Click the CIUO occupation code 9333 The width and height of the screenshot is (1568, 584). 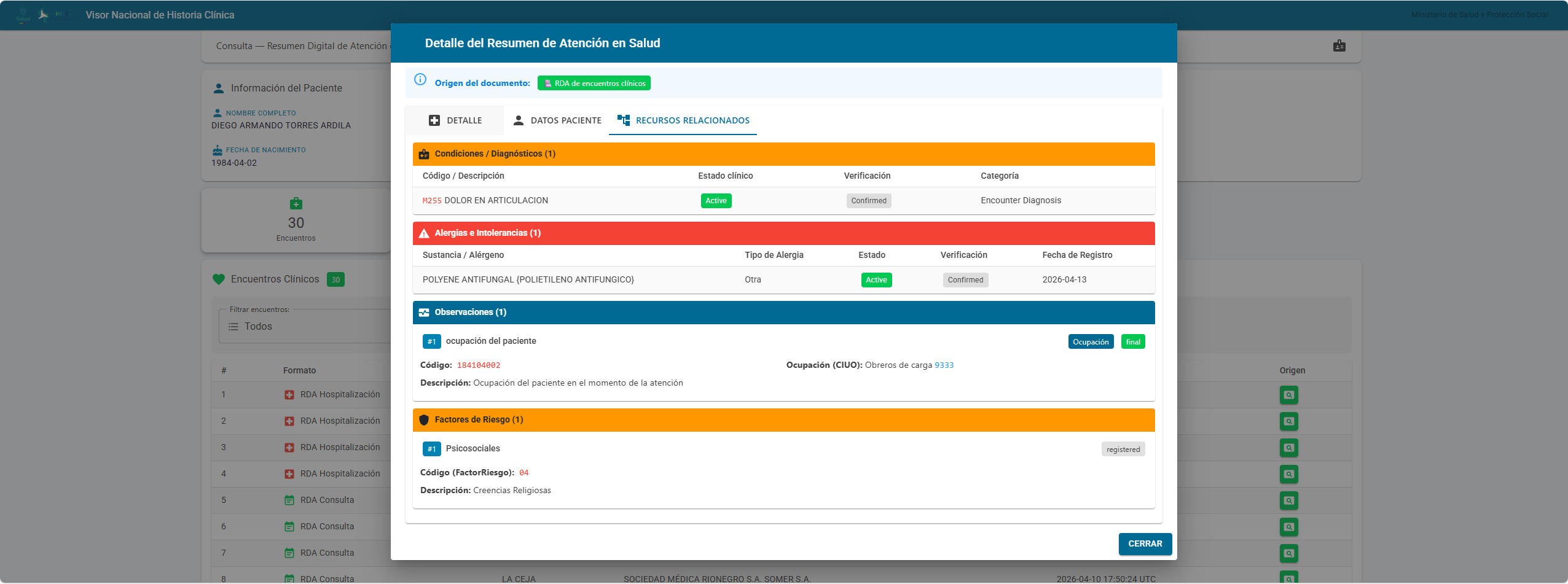click(944, 365)
